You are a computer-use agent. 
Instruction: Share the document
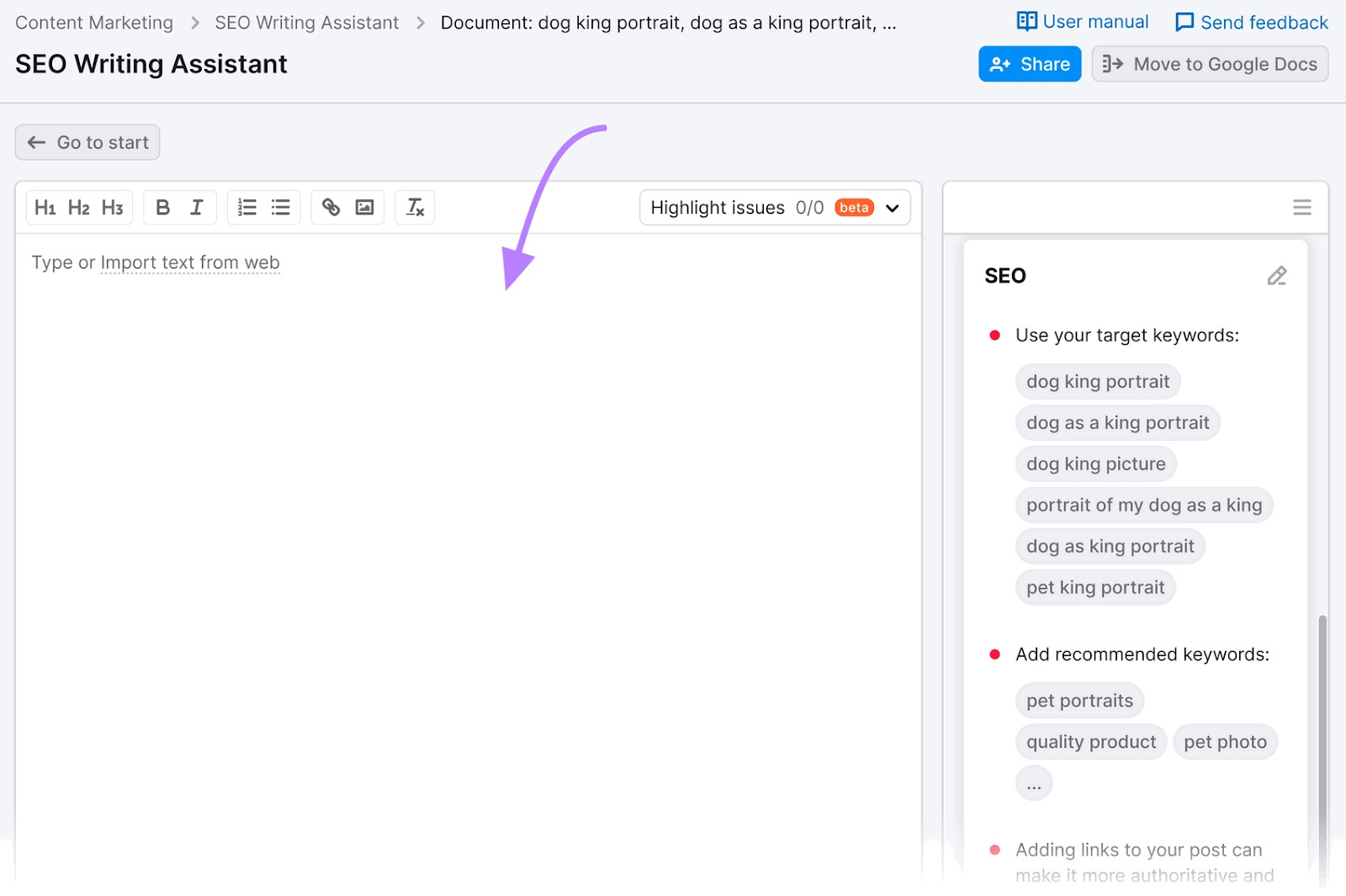[1030, 63]
